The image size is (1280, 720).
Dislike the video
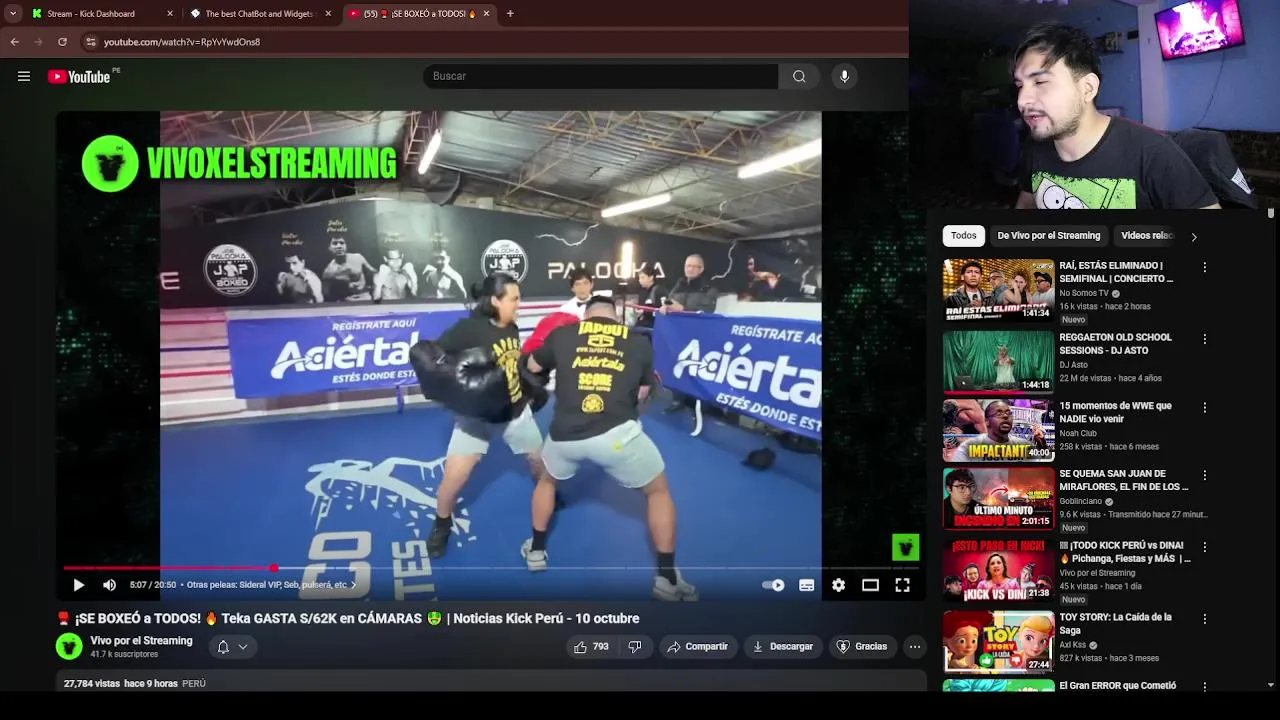(x=635, y=646)
